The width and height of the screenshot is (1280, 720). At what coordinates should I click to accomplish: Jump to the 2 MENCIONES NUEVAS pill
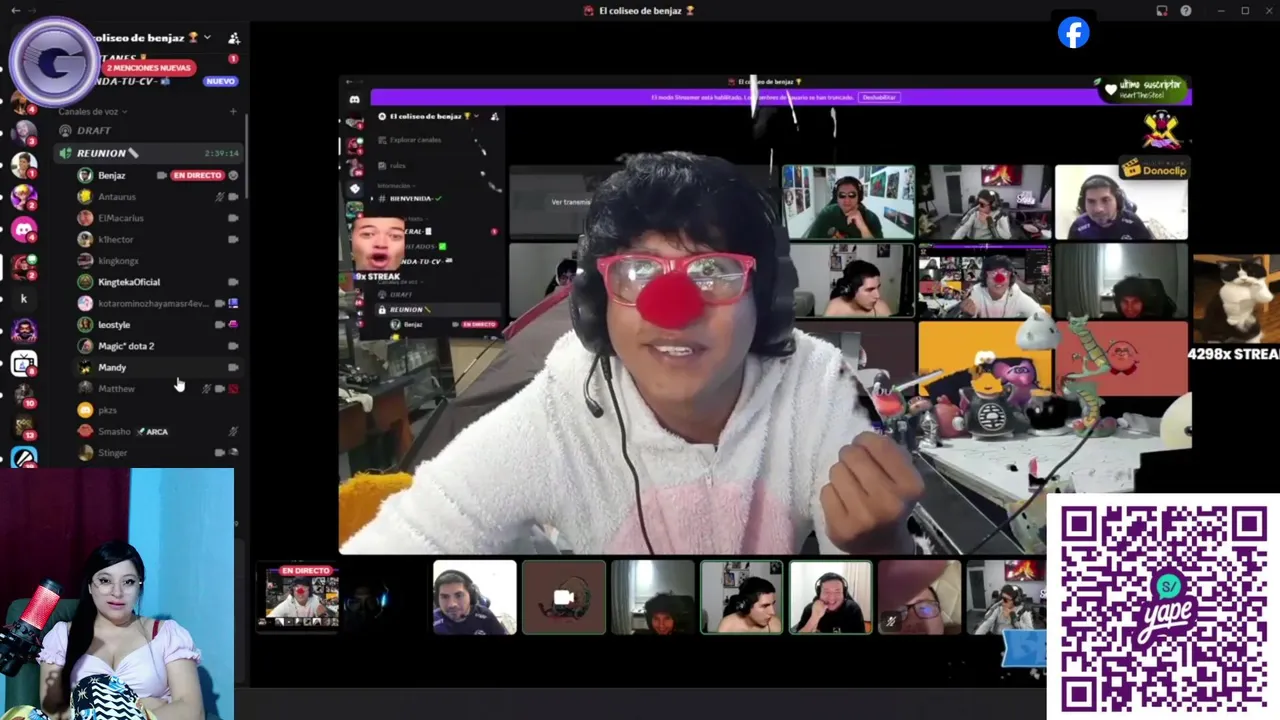point(148,67)
